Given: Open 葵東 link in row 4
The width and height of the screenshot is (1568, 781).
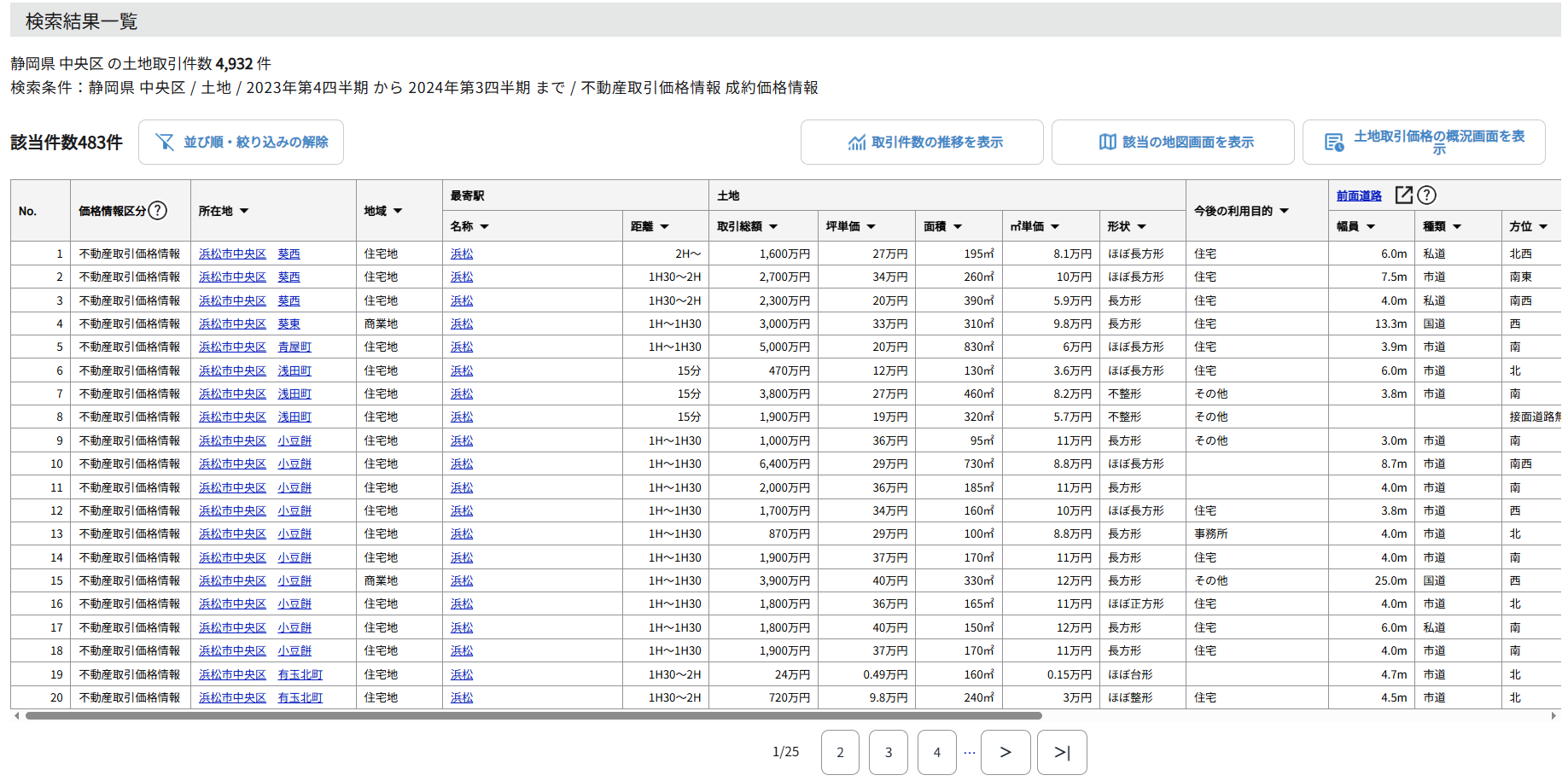Looking at the screenshot, I should coord(289,323).
